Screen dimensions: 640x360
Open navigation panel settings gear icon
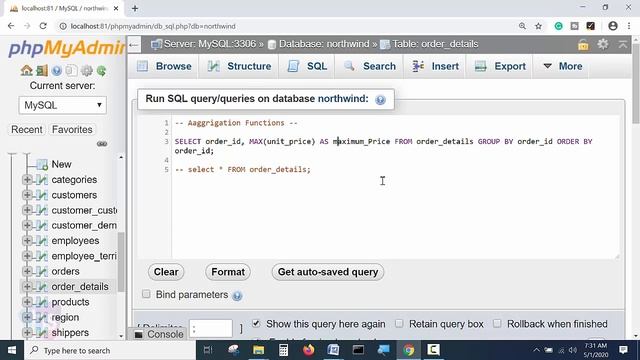87,70
